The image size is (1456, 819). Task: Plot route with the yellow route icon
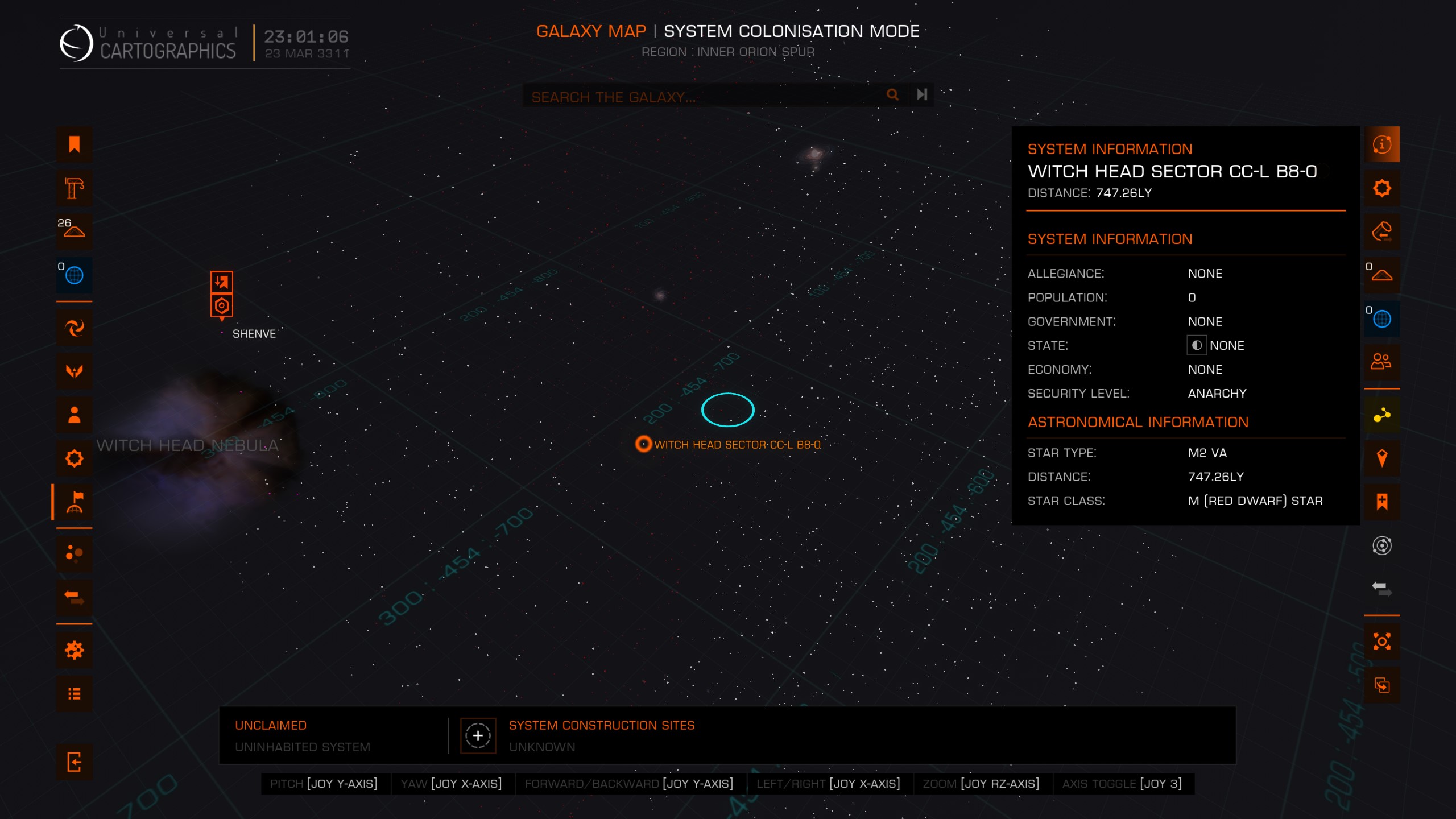(1382, 415)
